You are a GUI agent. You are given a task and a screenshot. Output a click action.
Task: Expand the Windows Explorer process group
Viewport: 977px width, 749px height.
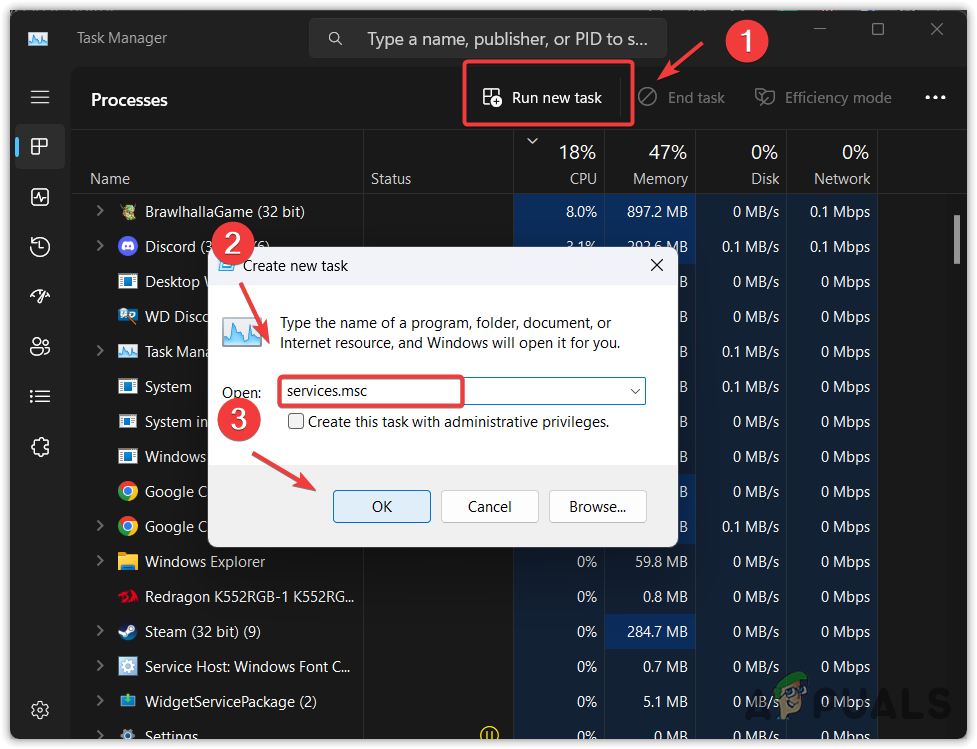100,561
